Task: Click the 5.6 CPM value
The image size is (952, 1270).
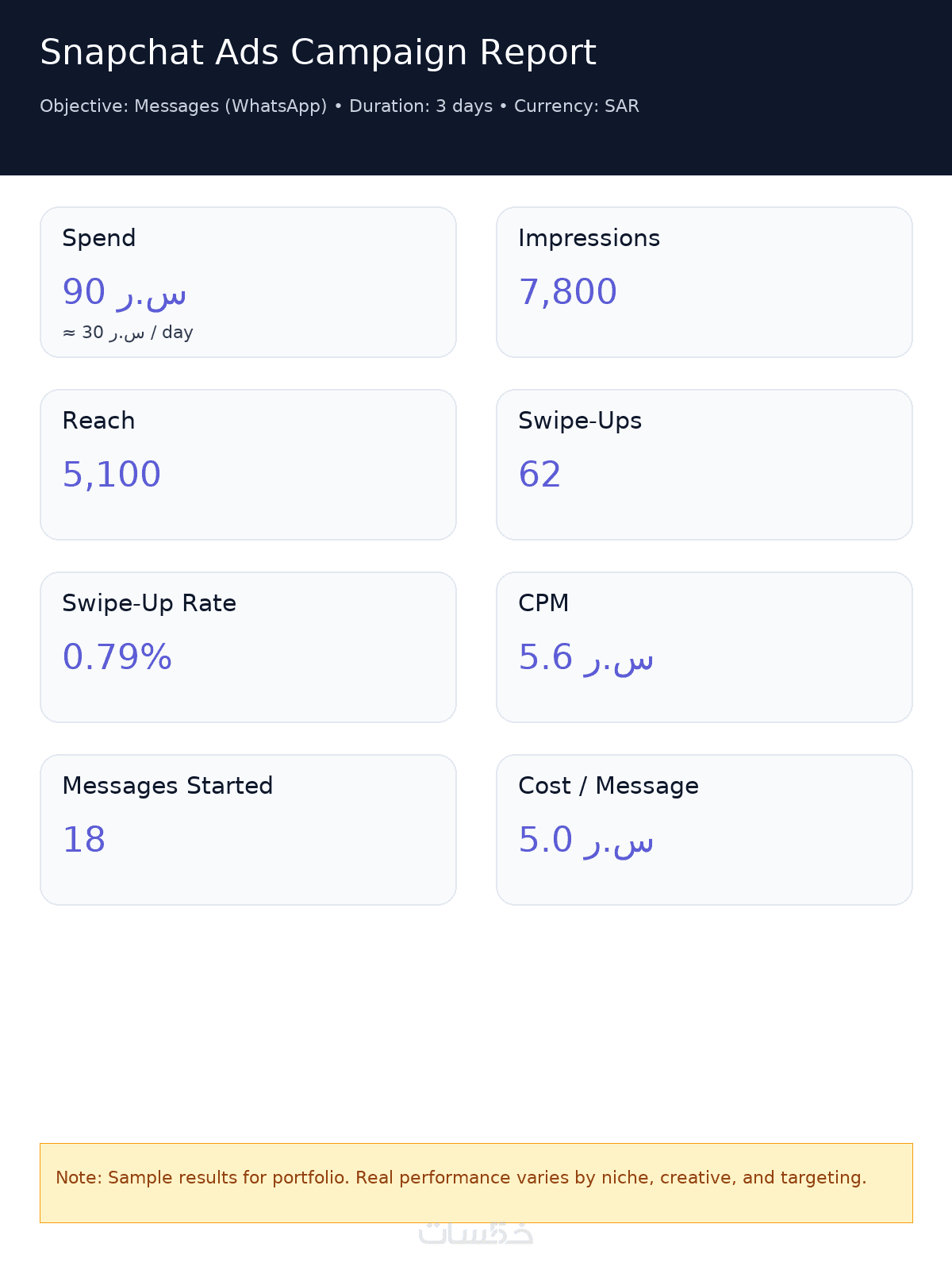Action: pyautogui.click(x=586, y=658)
